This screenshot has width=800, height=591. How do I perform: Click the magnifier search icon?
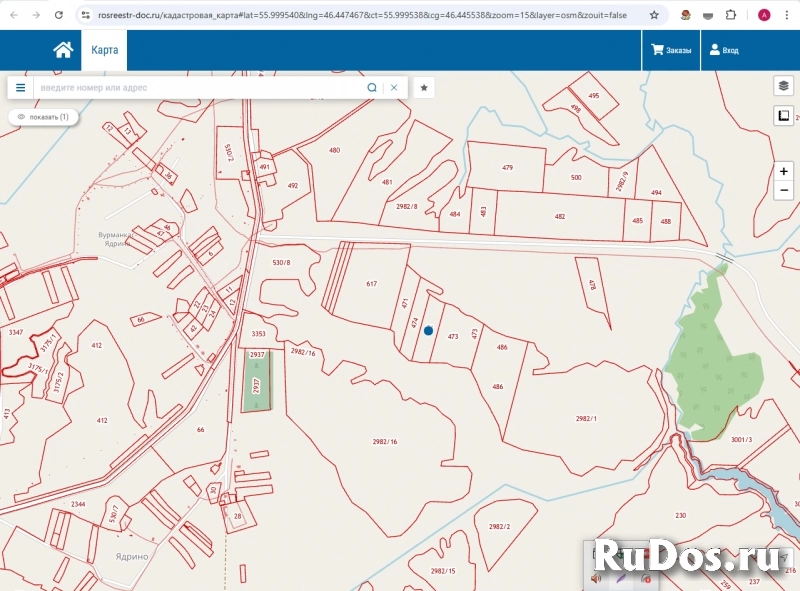click(372, 88)
